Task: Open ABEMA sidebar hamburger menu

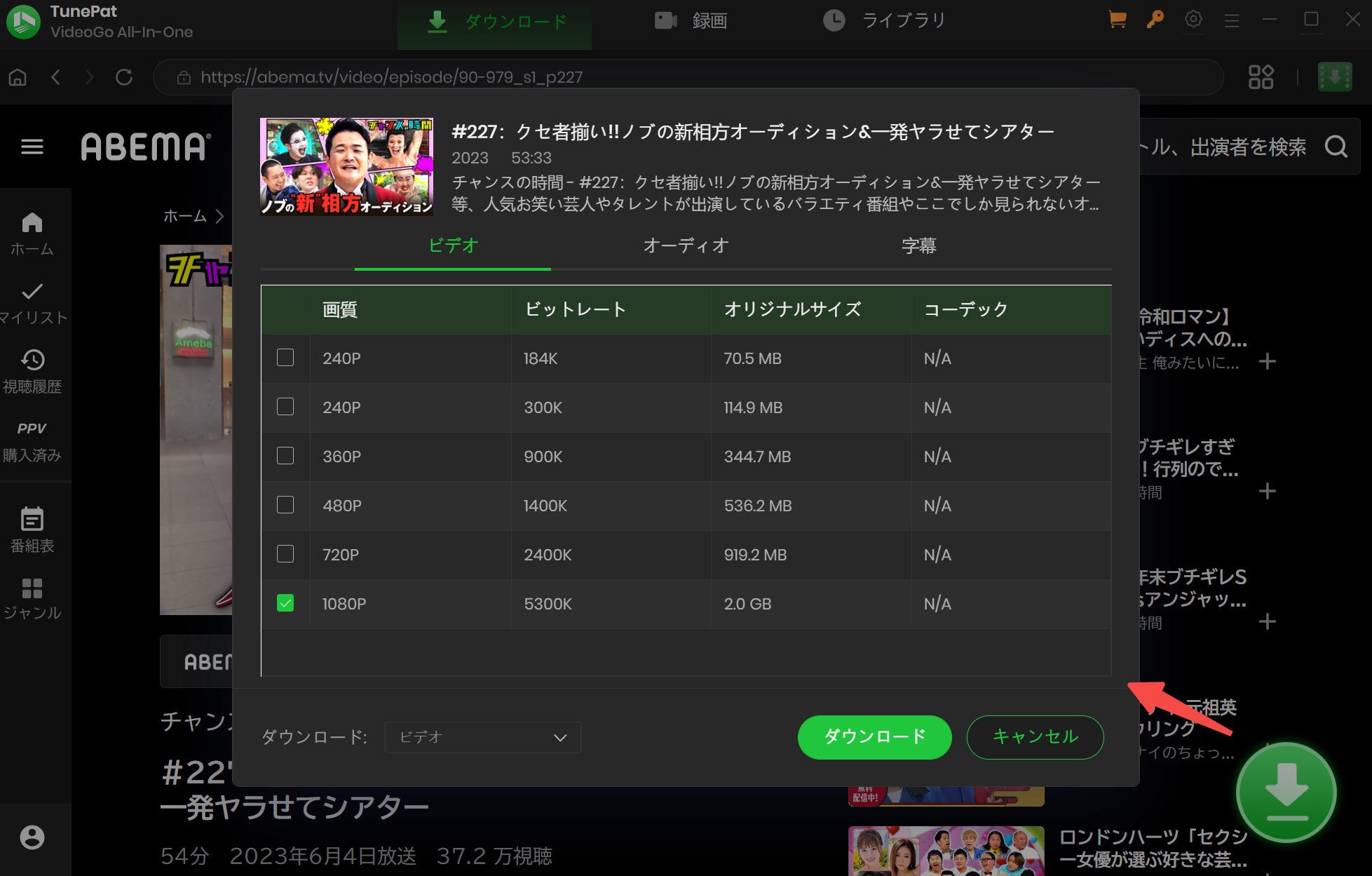Action: [32, 147]
